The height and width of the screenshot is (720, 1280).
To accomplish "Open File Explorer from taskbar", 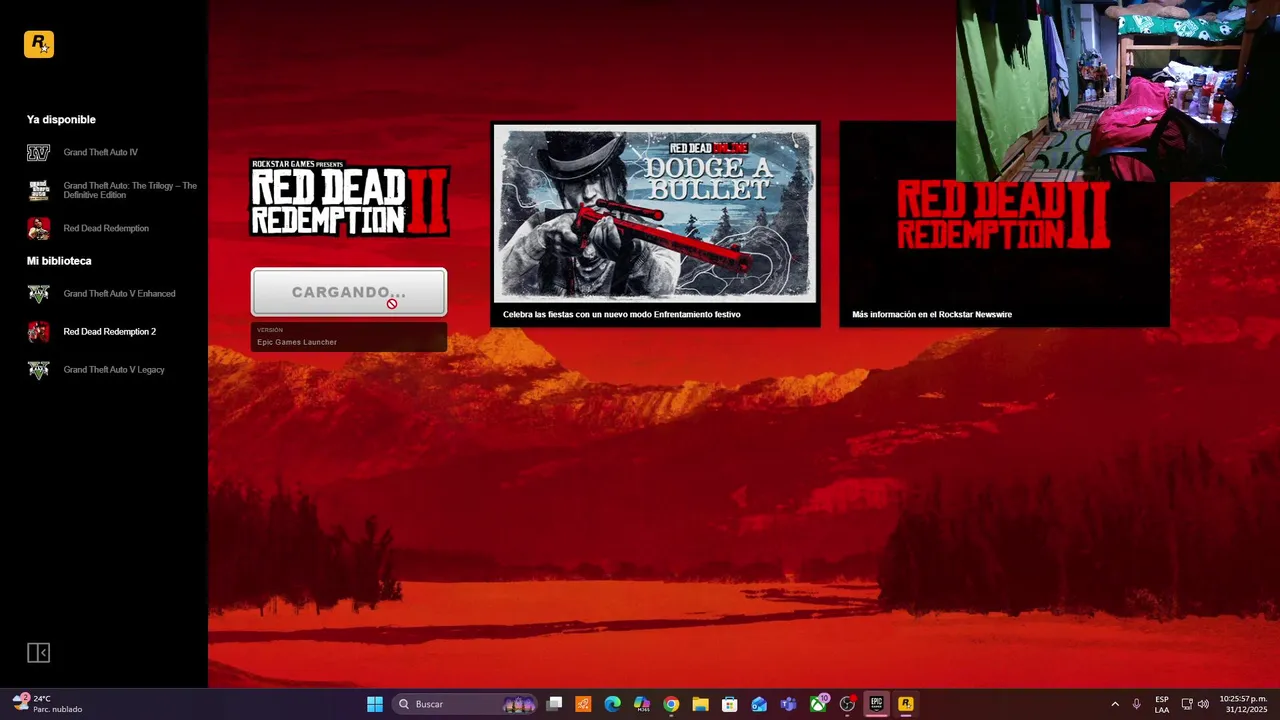I will click(700, 704).
